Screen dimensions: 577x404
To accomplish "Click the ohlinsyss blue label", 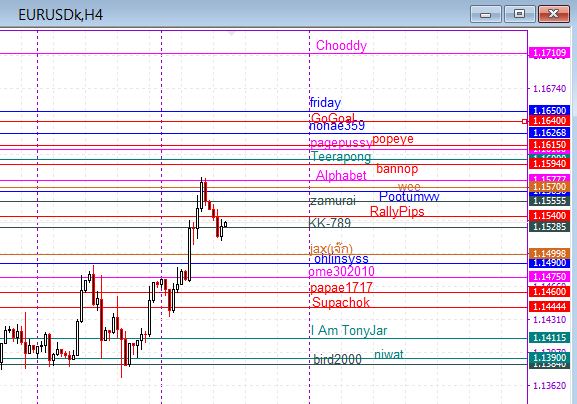I will point(341,259).
